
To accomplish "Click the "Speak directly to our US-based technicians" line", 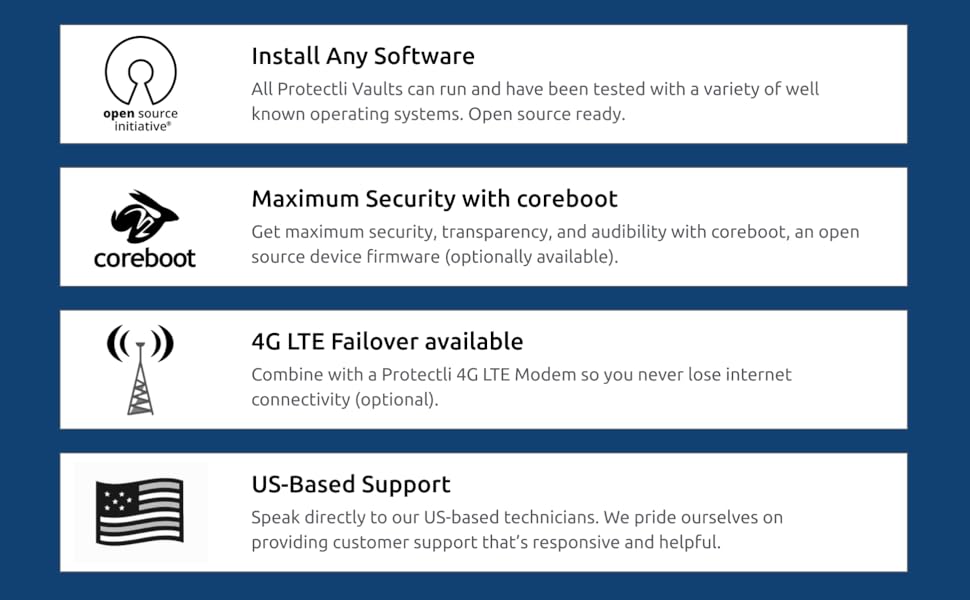I will [x=517, y=518].
